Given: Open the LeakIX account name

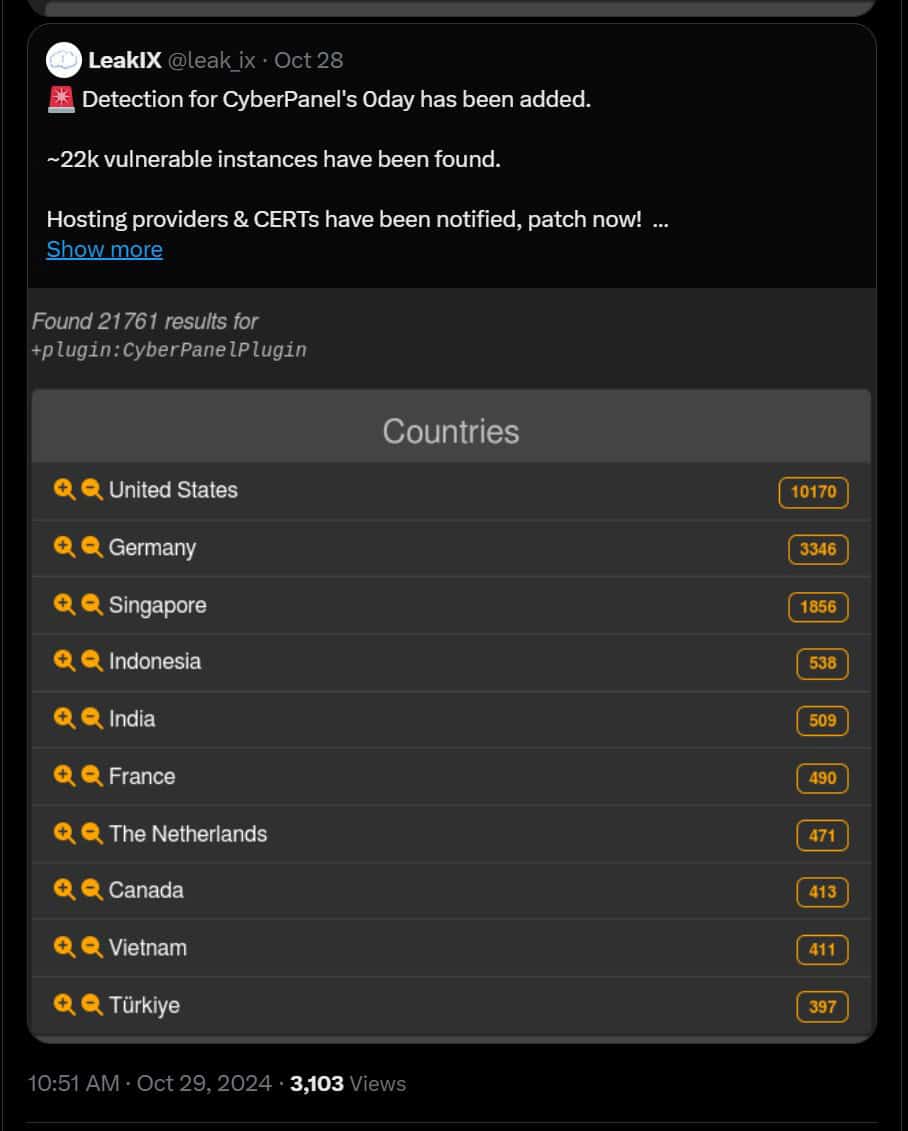Looking at the screenshot, I should (x=125, y=60).
